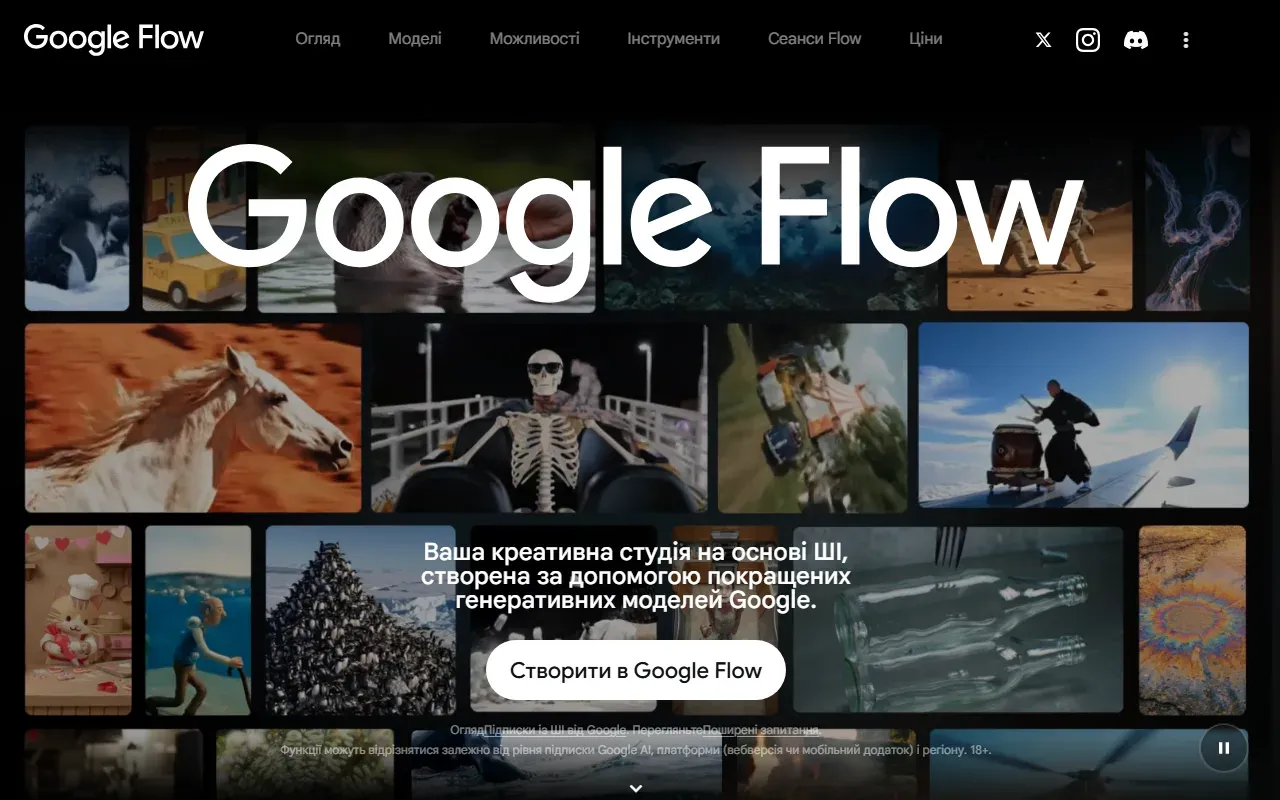The image size is (1280, 800).
Task: Select the penguin in snow thumbnail
Action: (x=77, y=219)
